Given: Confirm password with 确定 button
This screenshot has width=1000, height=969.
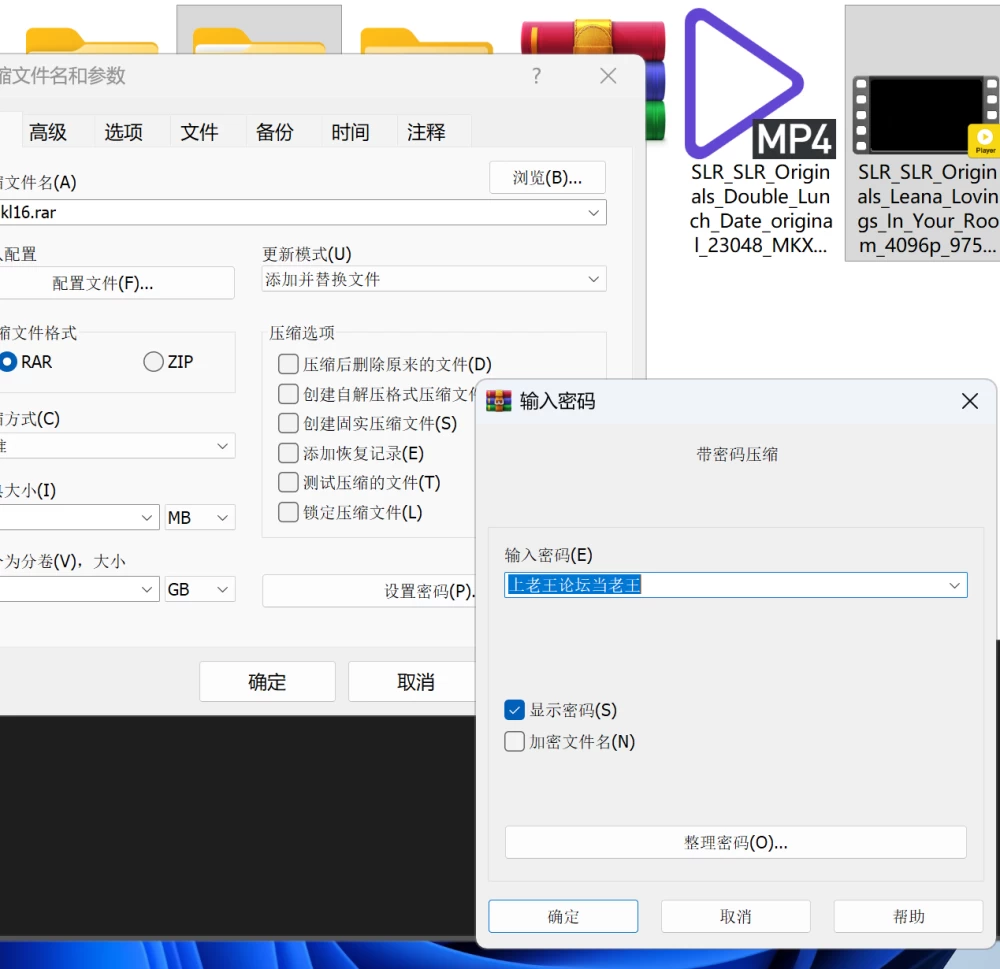Looking at the screenshot, I should pos(563,916).
